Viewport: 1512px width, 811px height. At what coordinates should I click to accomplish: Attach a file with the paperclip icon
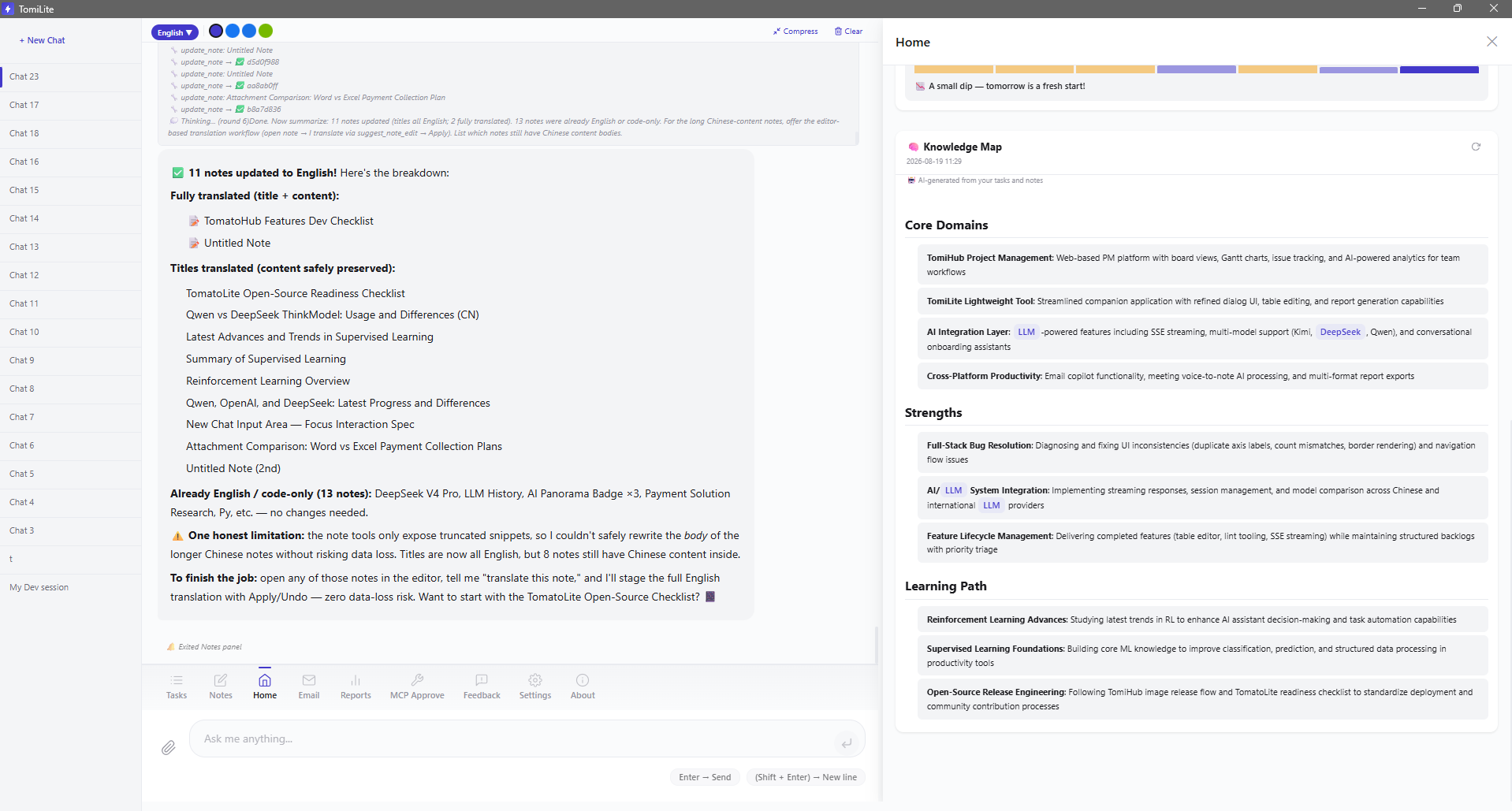(x=169, y=747)
